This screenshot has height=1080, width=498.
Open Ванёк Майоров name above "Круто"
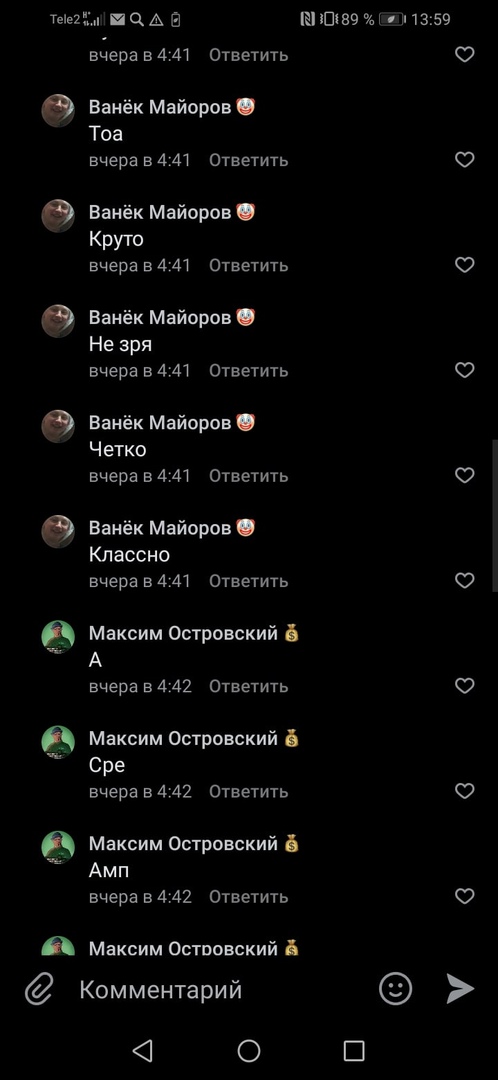click(160, 212)
